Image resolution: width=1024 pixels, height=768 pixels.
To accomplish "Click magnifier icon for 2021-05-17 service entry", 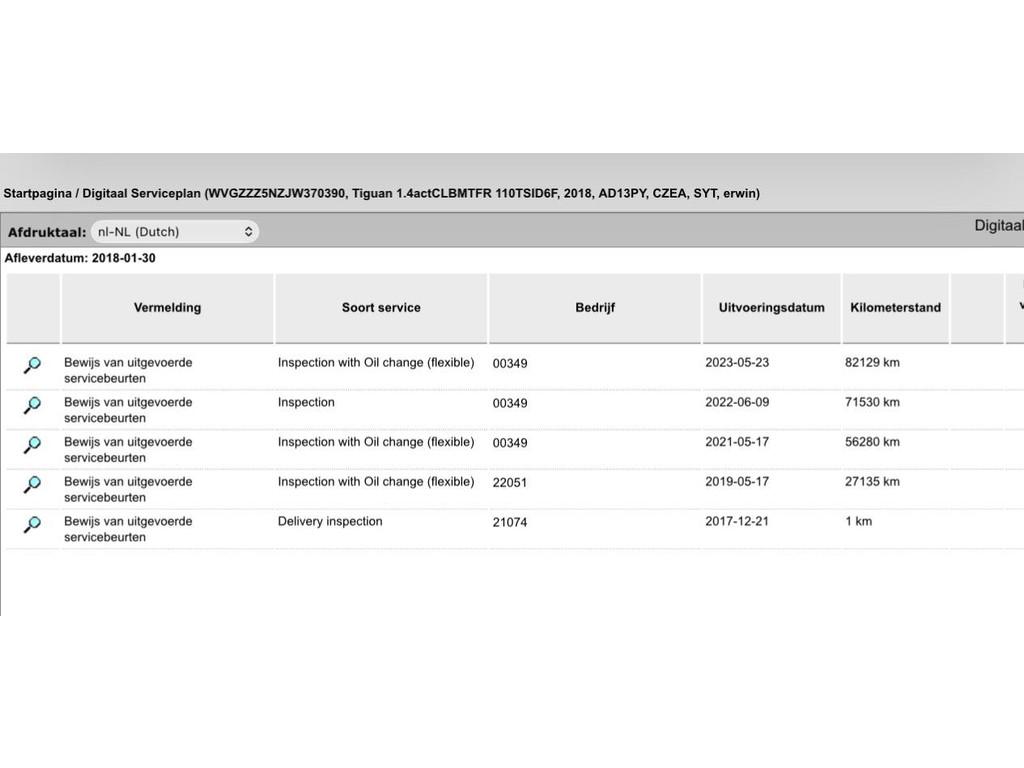I will tap(32, 444).
